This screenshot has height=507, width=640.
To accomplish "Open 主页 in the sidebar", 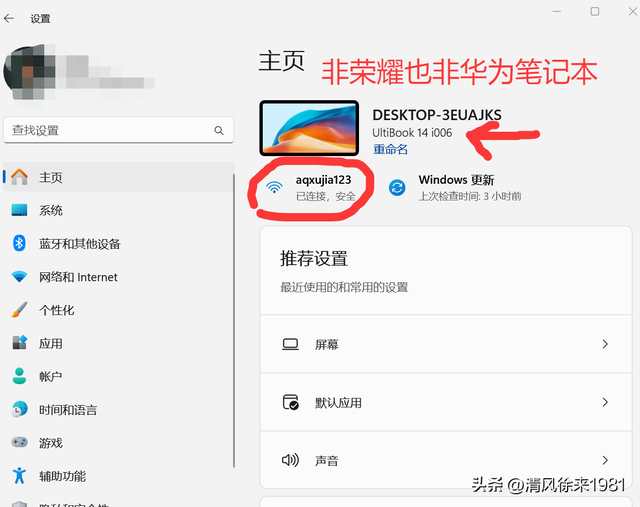I will (118, 177).
